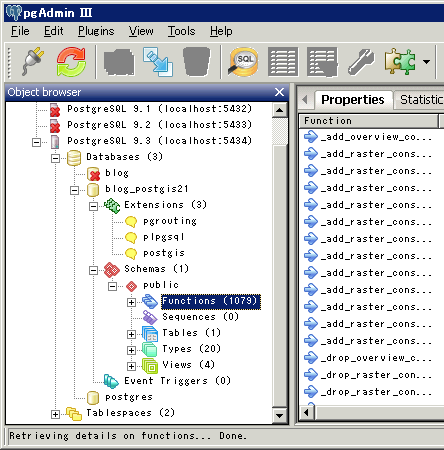The height and width of the screenshot is (450, 444).
Task: Collapse the Databases (3) node
Action: [x=55, y=158]
